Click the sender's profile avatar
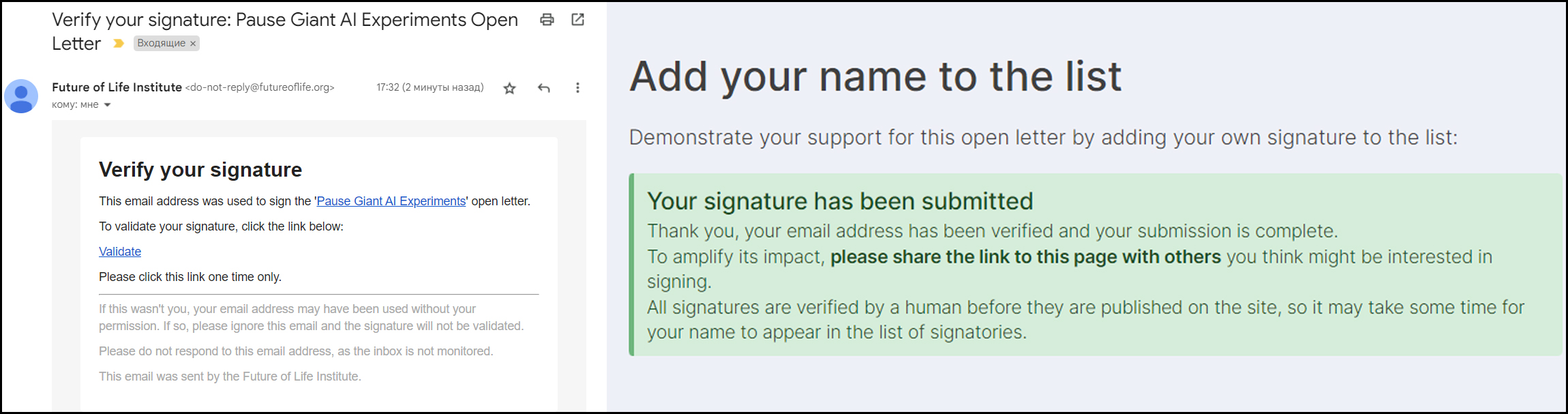This screenshot has height=414, width=1568. coord(21,96)
